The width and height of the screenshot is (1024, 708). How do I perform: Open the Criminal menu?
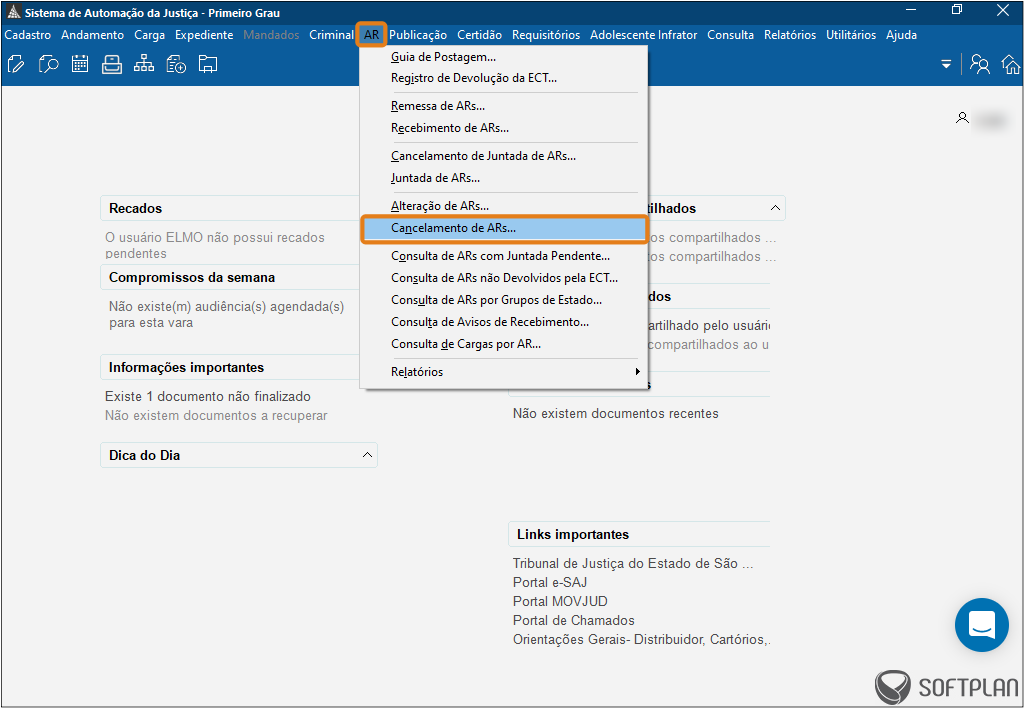331,35
